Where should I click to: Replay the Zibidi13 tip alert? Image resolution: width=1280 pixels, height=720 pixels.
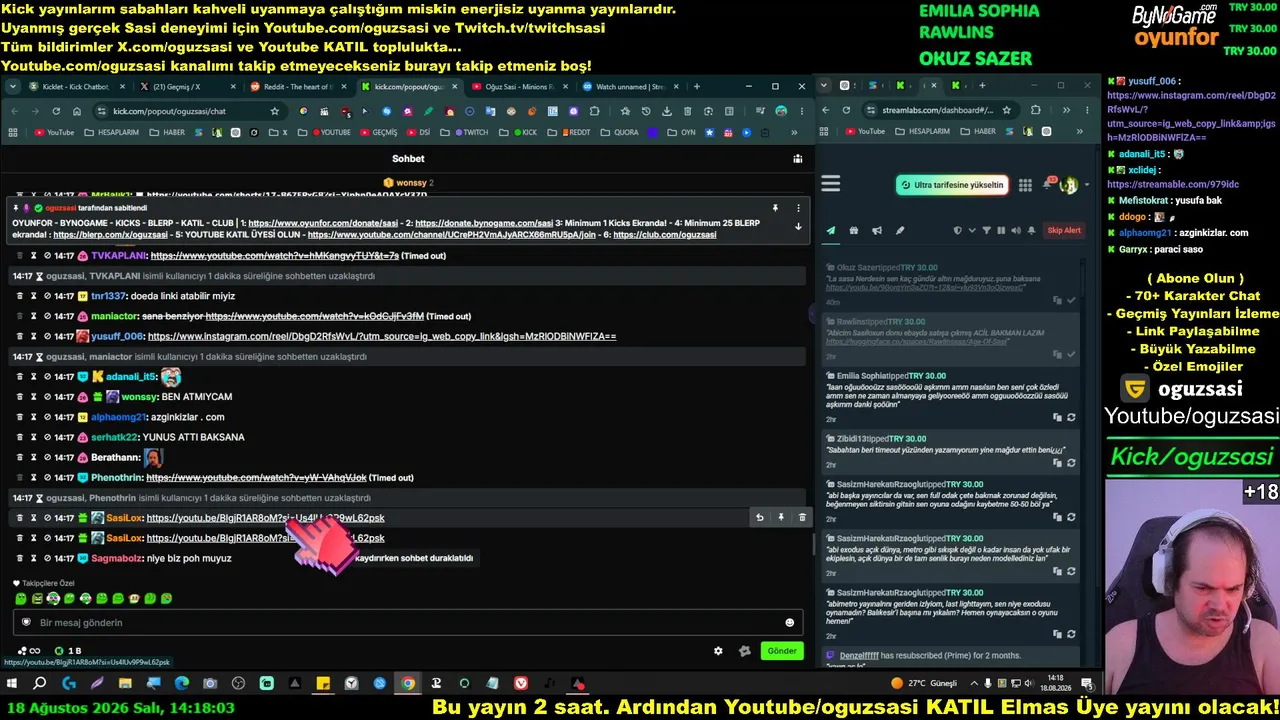tap(1071, 463)
